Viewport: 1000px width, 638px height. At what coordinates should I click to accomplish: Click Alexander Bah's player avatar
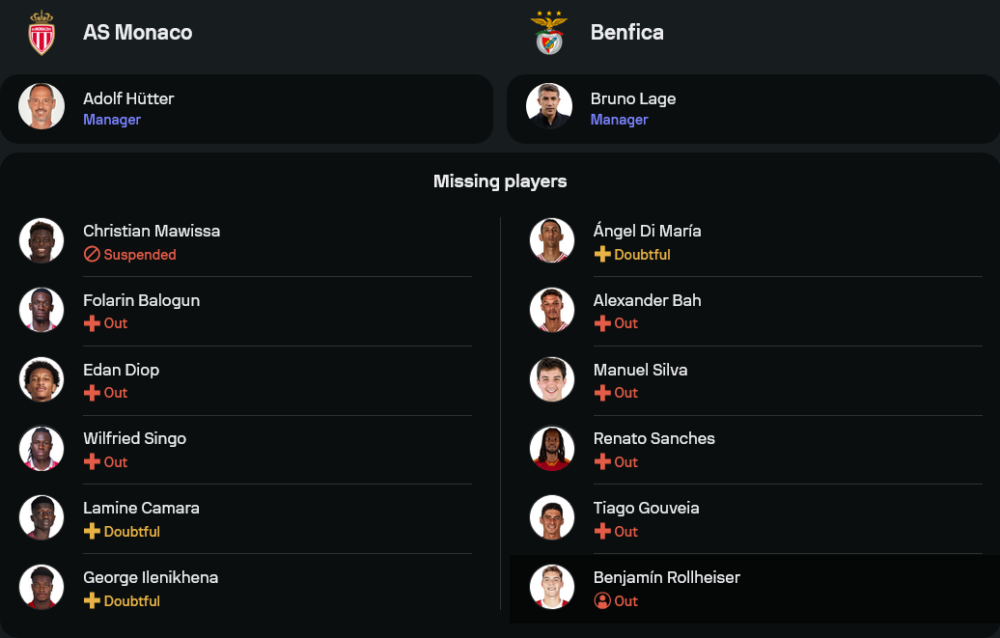pyautogui.click(x=552, y=310)
